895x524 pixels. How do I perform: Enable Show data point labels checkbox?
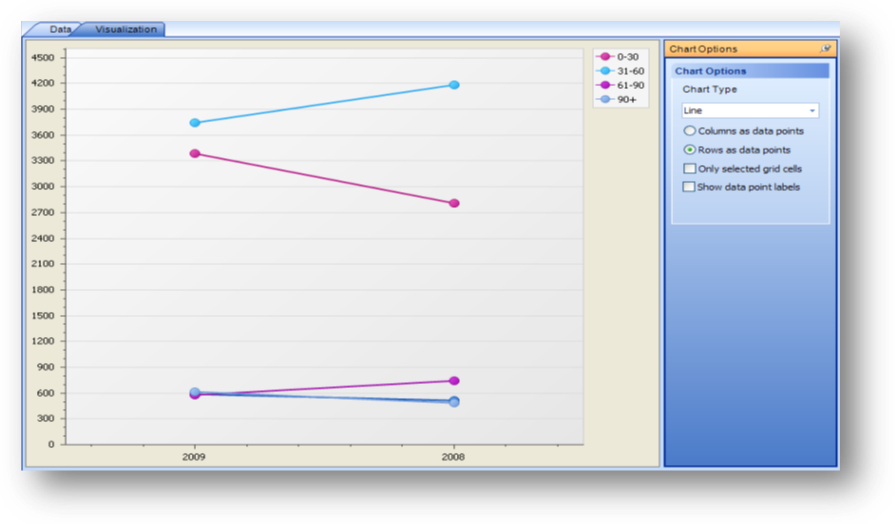click(x=689, y=187)
